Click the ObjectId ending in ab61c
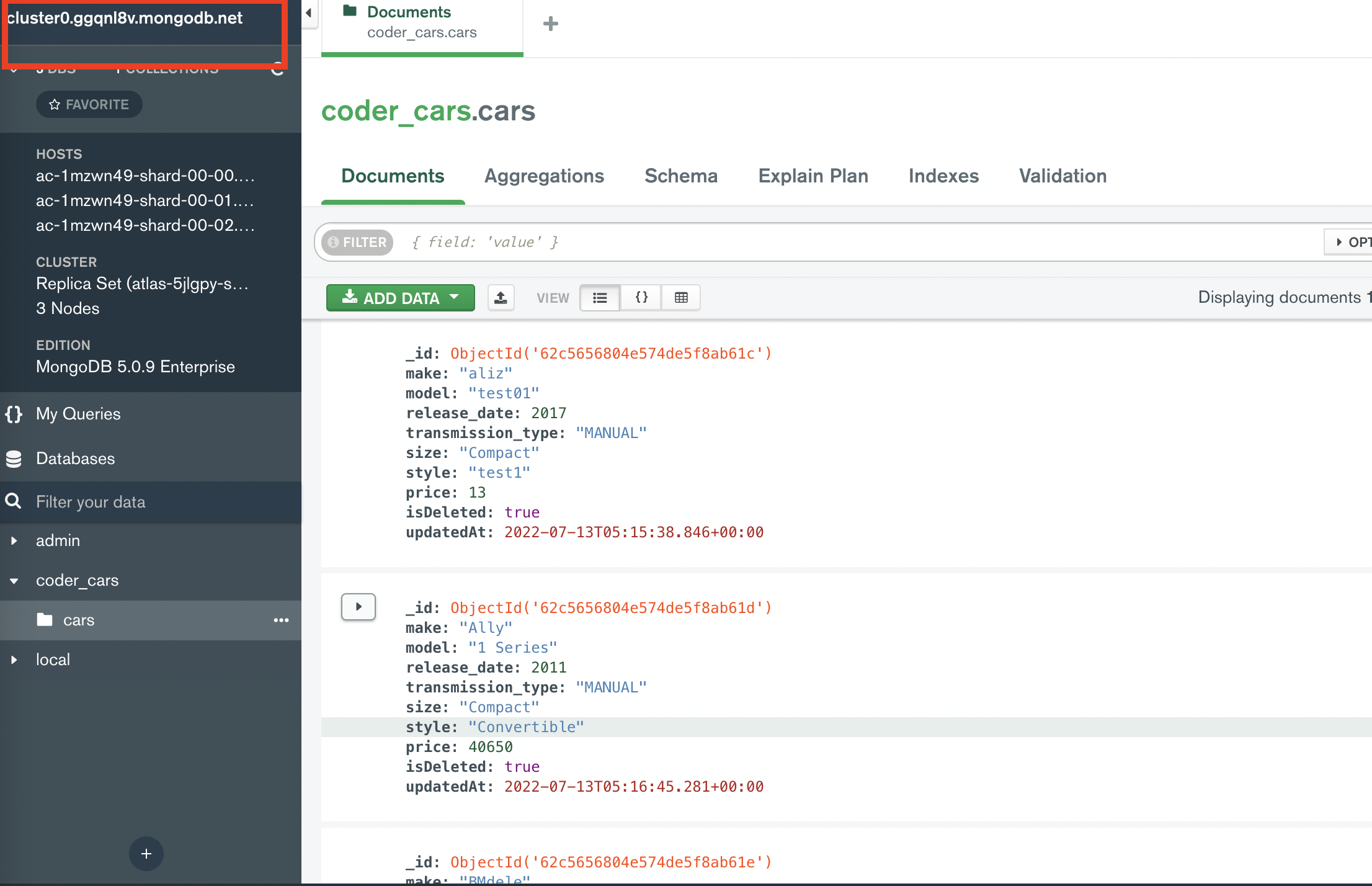 [x=611, y=354]
